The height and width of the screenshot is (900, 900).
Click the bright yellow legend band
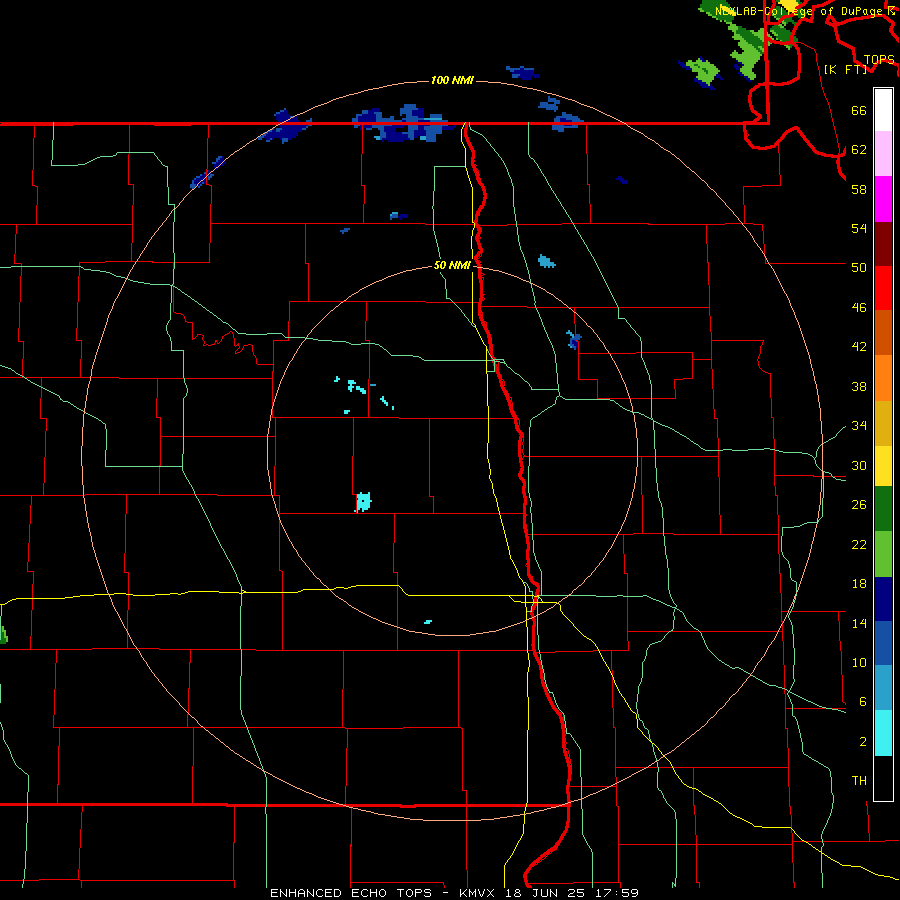(x=883, y=466)
